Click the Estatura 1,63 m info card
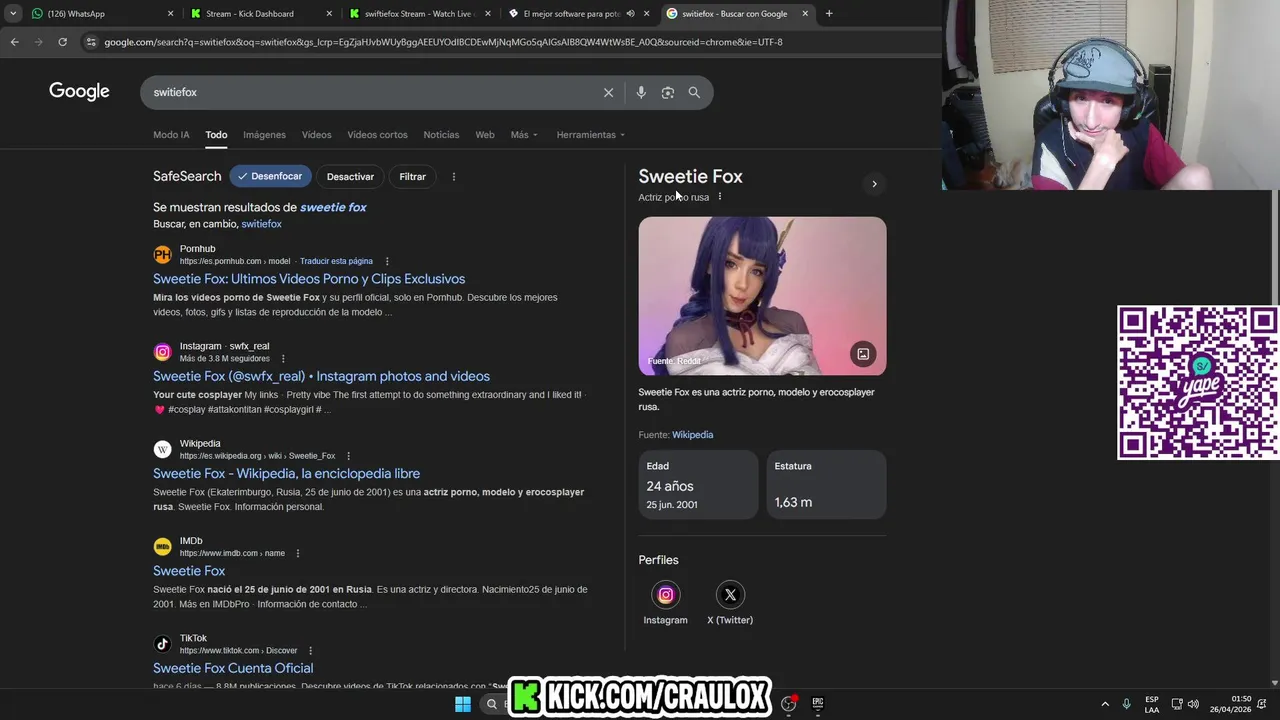Image resolution: width=1280 pixels, height=720 pixels. 826,485
